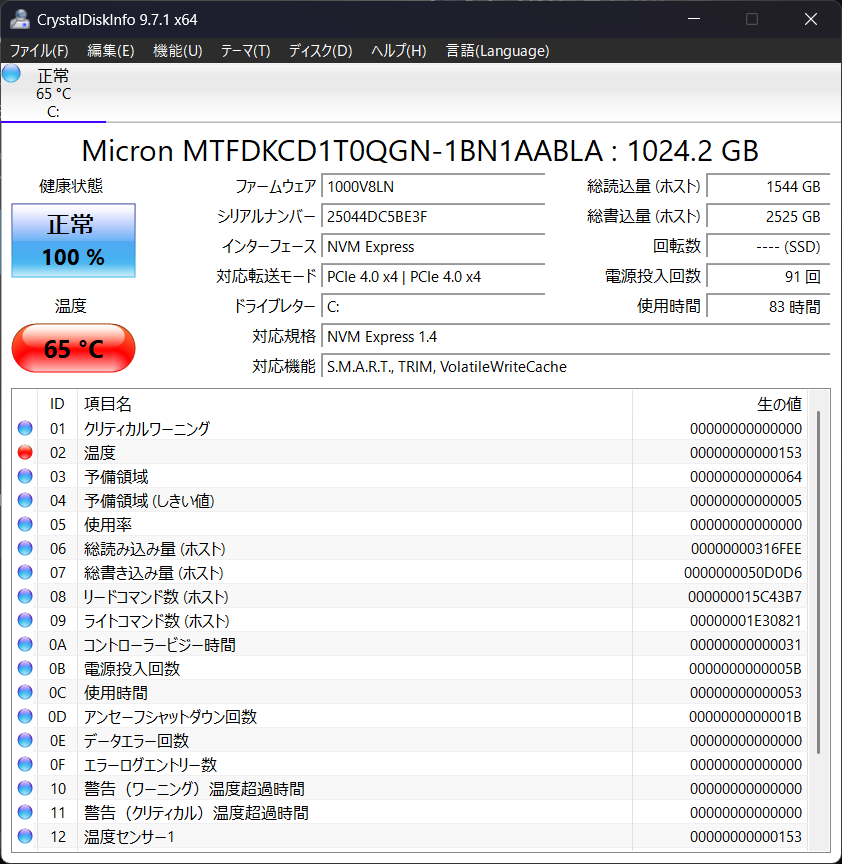842x864 pixels.
Task: Click total host reads value 1544 GB
Action: pos(768,187)
